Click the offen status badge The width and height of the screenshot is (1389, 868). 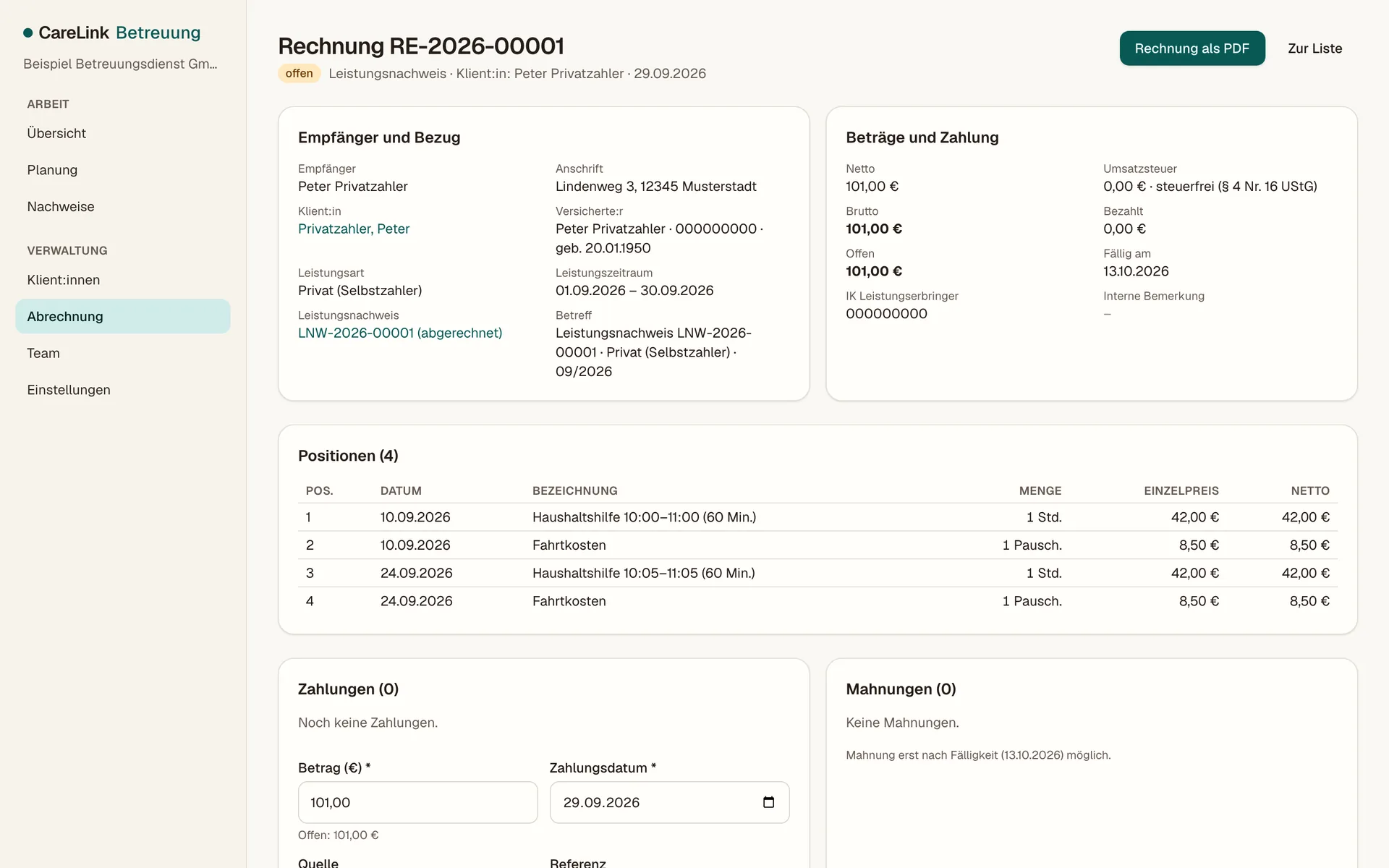(x=299, y=73)
